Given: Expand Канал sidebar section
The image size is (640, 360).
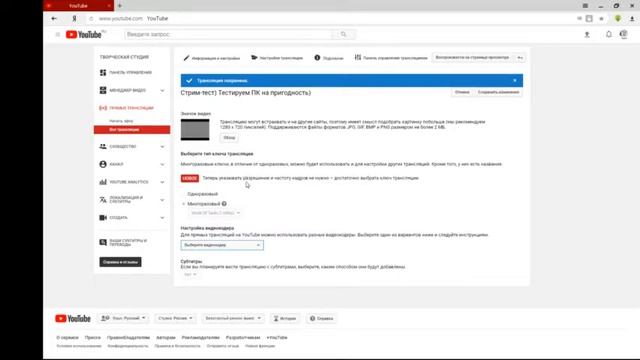Looking at the screenshot, I should tap(162, 164).
